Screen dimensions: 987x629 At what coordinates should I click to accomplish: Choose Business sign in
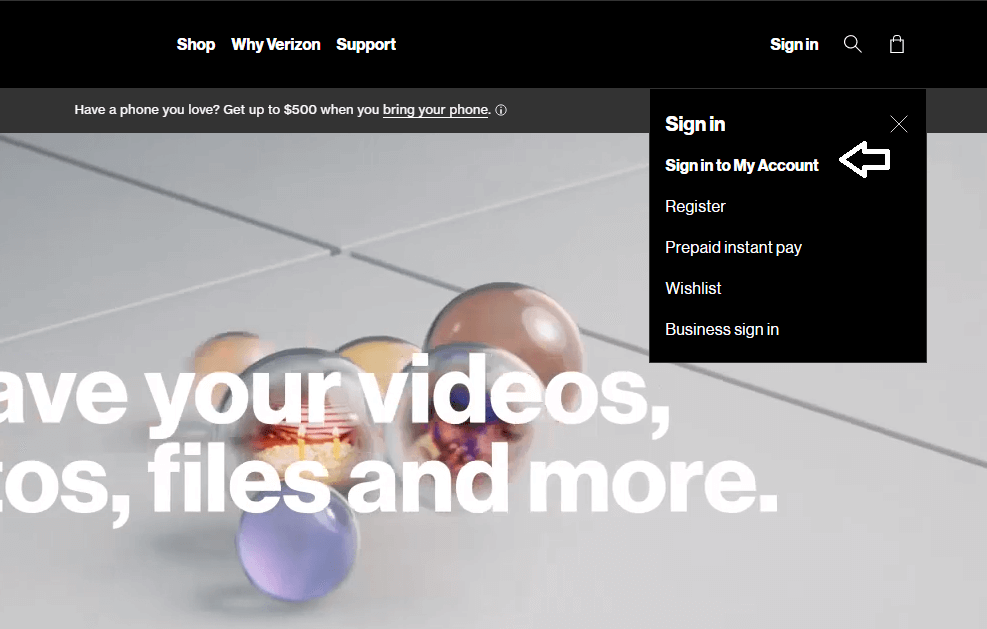[722, 329]
